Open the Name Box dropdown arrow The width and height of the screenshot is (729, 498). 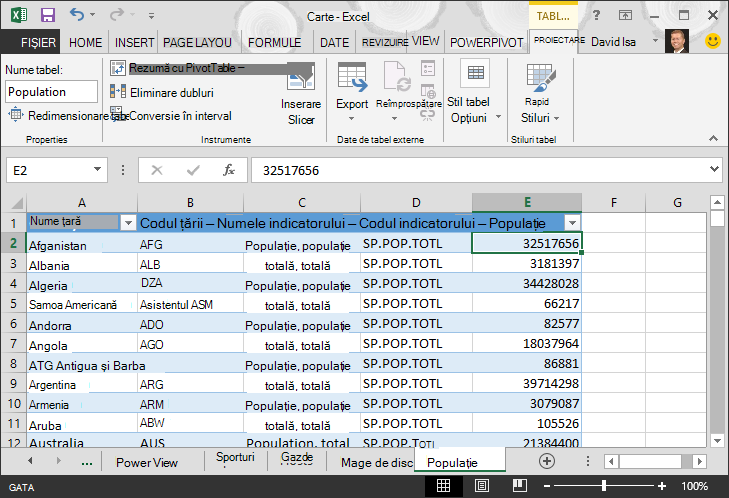click(97, 170)
